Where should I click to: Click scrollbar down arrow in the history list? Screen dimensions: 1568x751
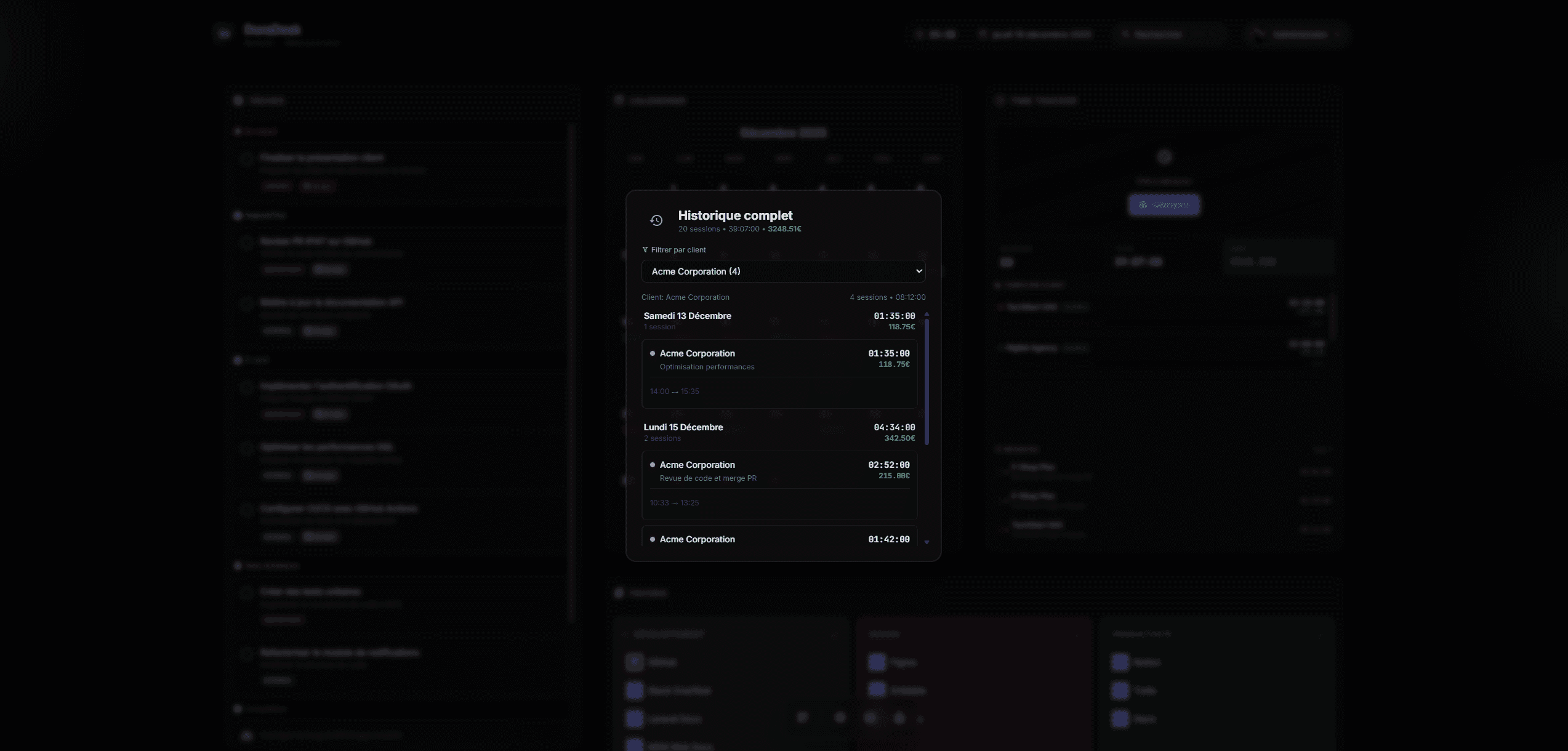[927, 542]
